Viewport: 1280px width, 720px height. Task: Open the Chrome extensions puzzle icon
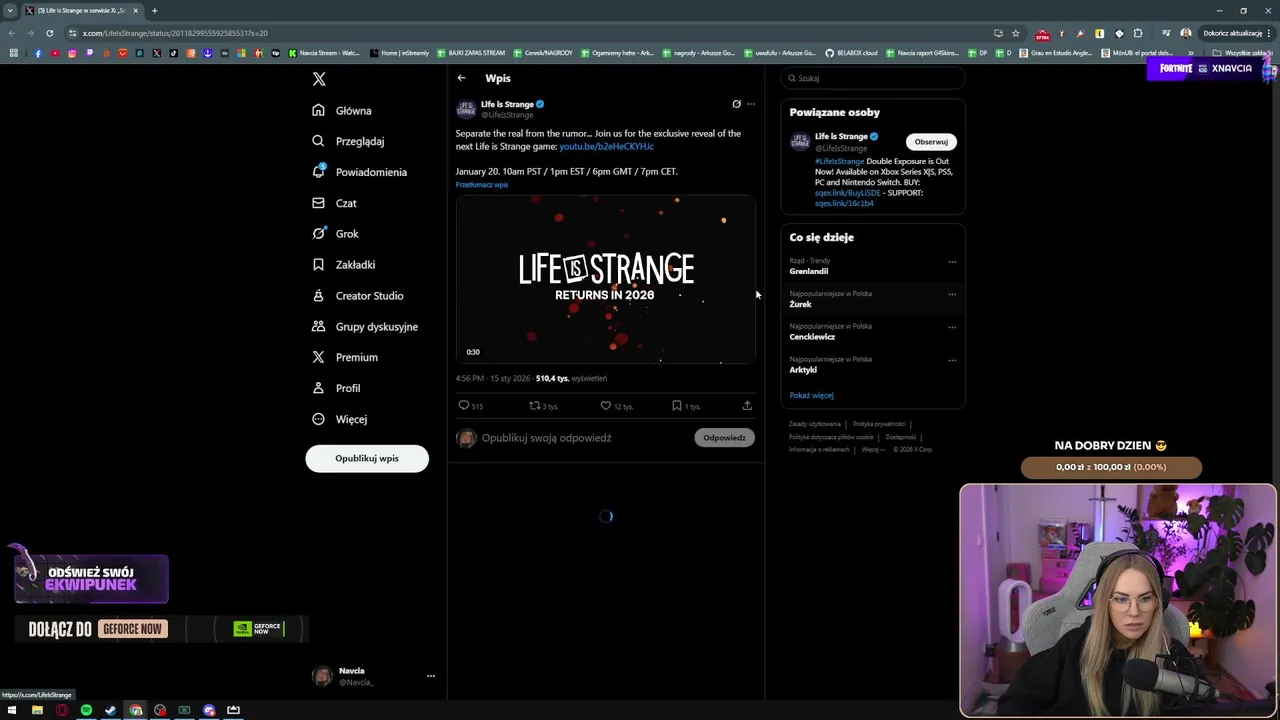[1138, 33]
